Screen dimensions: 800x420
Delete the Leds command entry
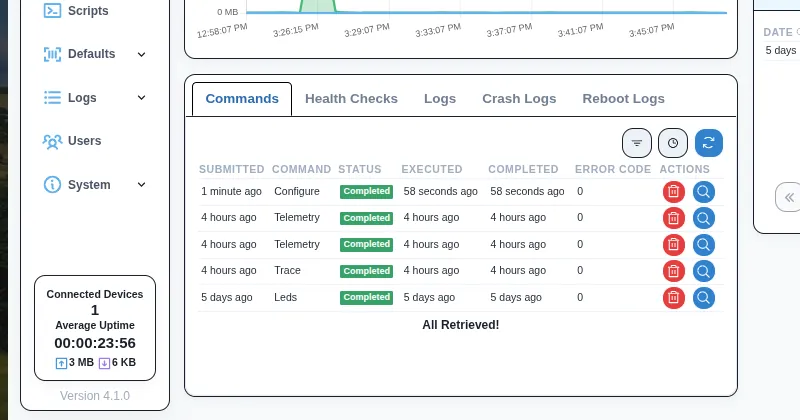(x=674, y=297)
